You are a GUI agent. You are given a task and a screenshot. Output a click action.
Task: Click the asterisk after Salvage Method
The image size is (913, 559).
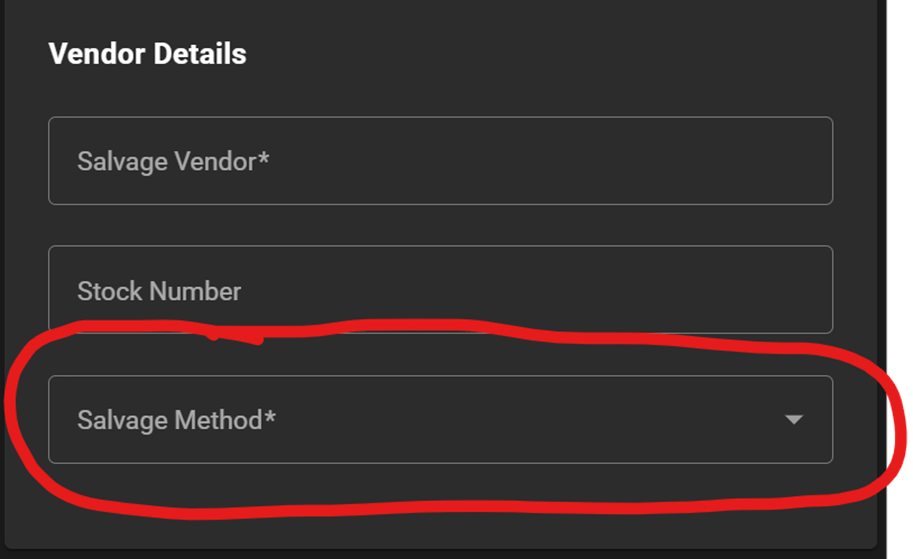coord(270,417)
